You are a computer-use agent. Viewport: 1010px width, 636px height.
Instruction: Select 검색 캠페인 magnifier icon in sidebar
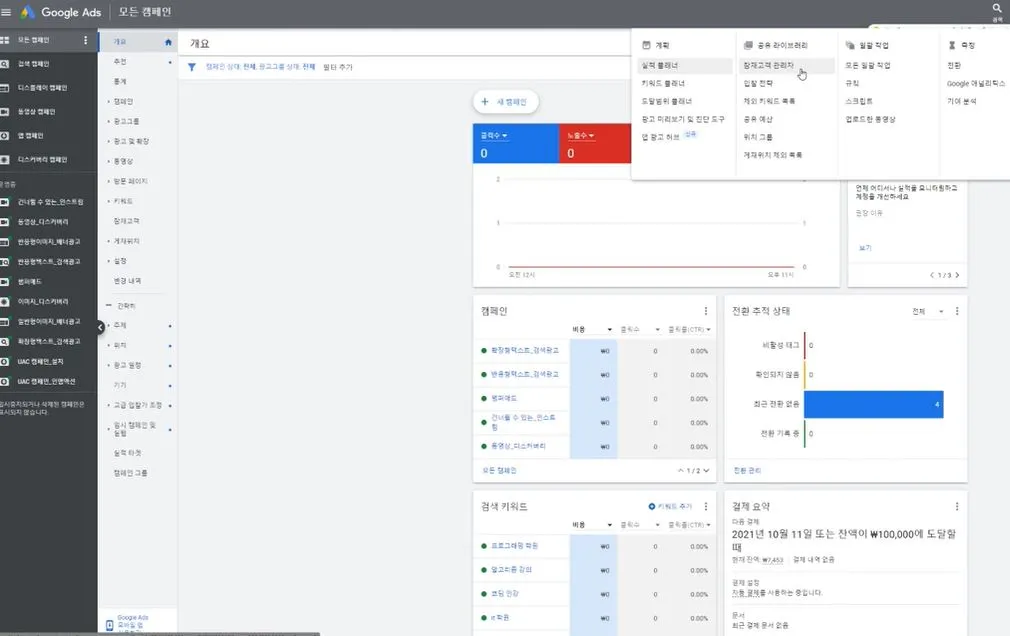click(5, 64)
